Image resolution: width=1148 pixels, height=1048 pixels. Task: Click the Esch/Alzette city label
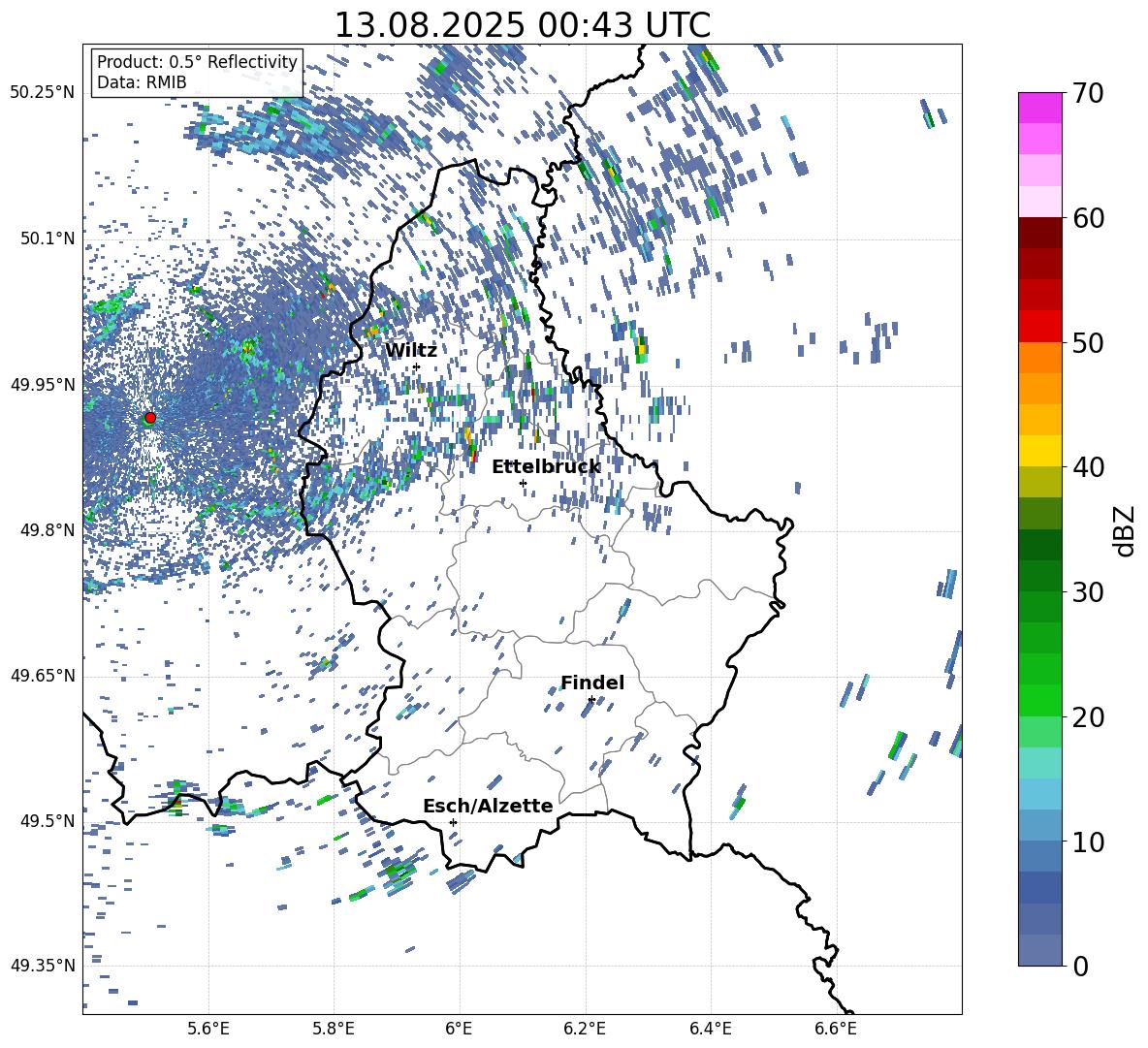(488, 806)
